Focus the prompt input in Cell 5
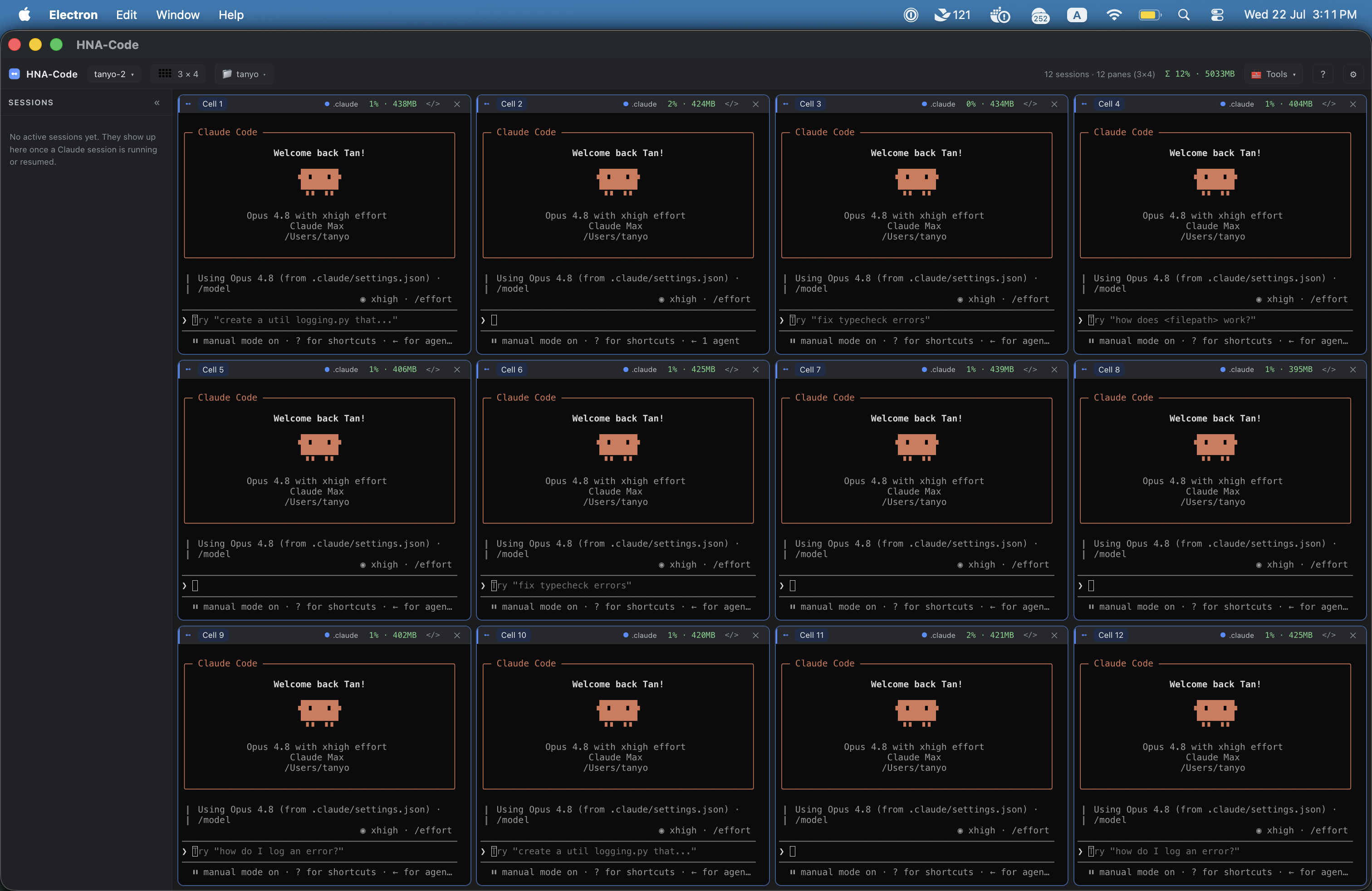This screenshot has width=1372, height=891. tap(319, 586)
